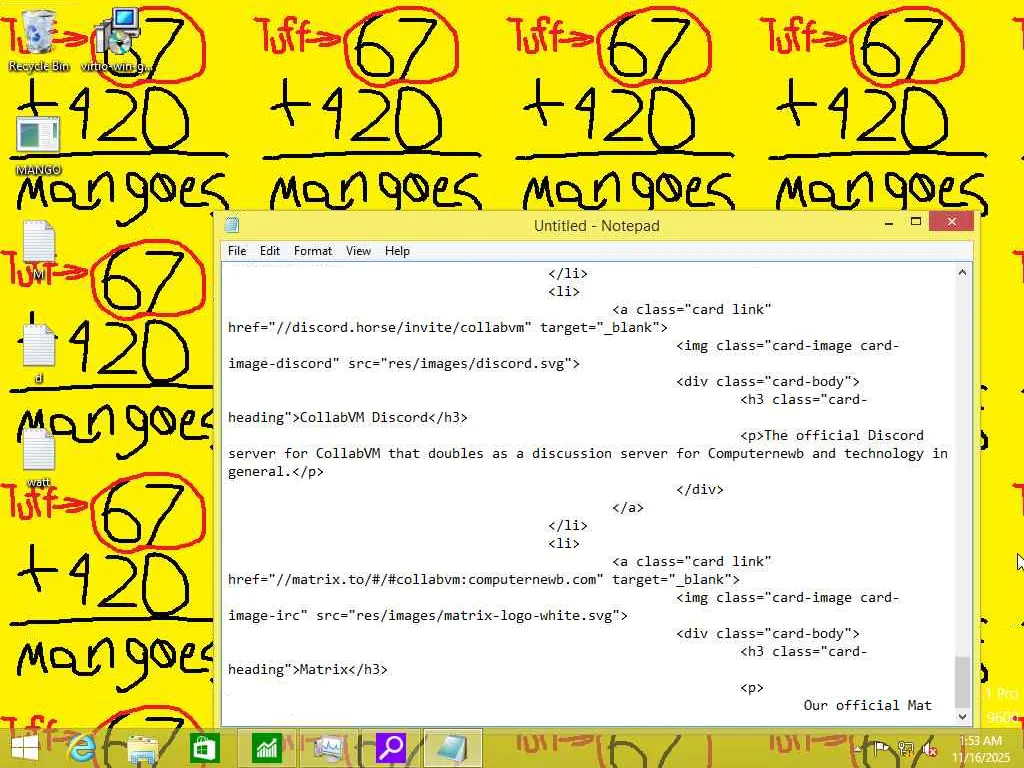
Task: Select the Recycle Bin desktop icon
Action: click(x=38, y=39)
